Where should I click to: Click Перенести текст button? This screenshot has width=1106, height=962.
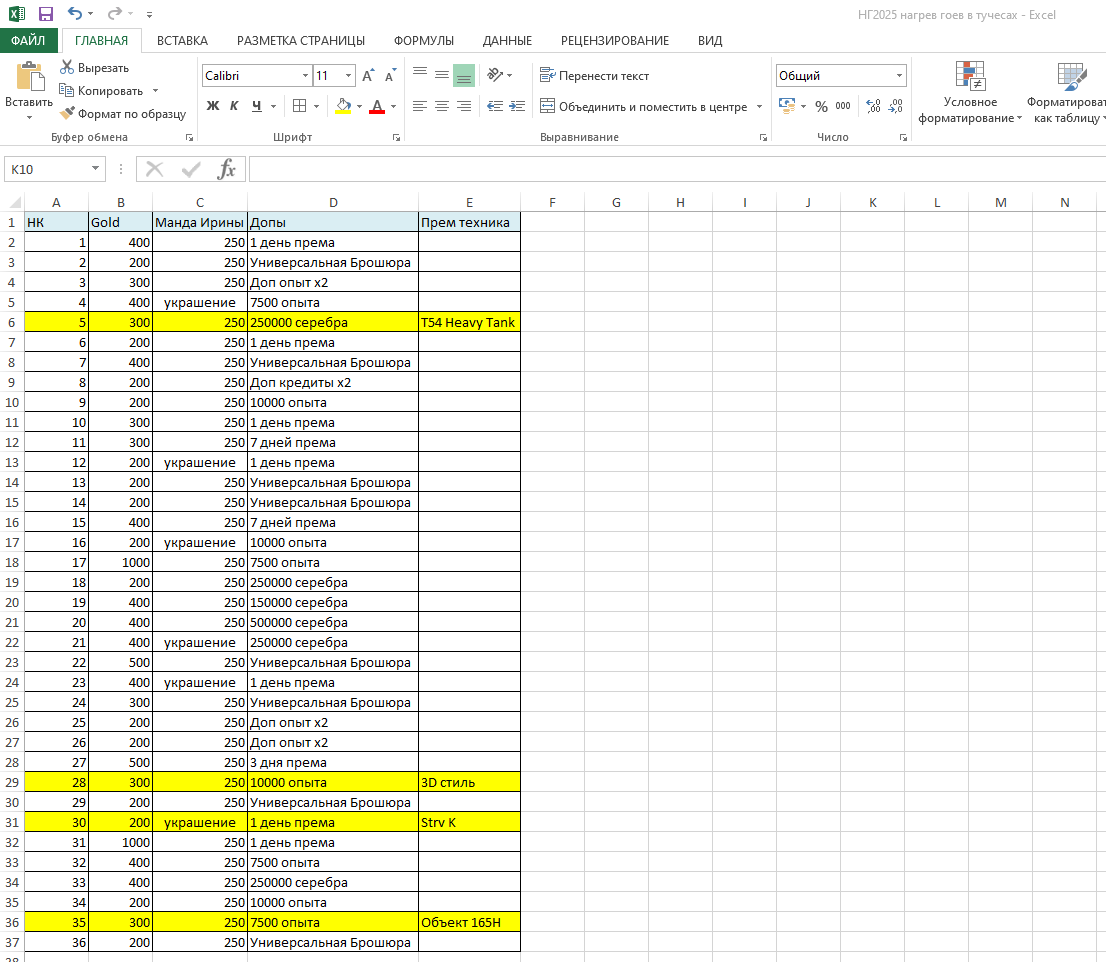point(594,76)
